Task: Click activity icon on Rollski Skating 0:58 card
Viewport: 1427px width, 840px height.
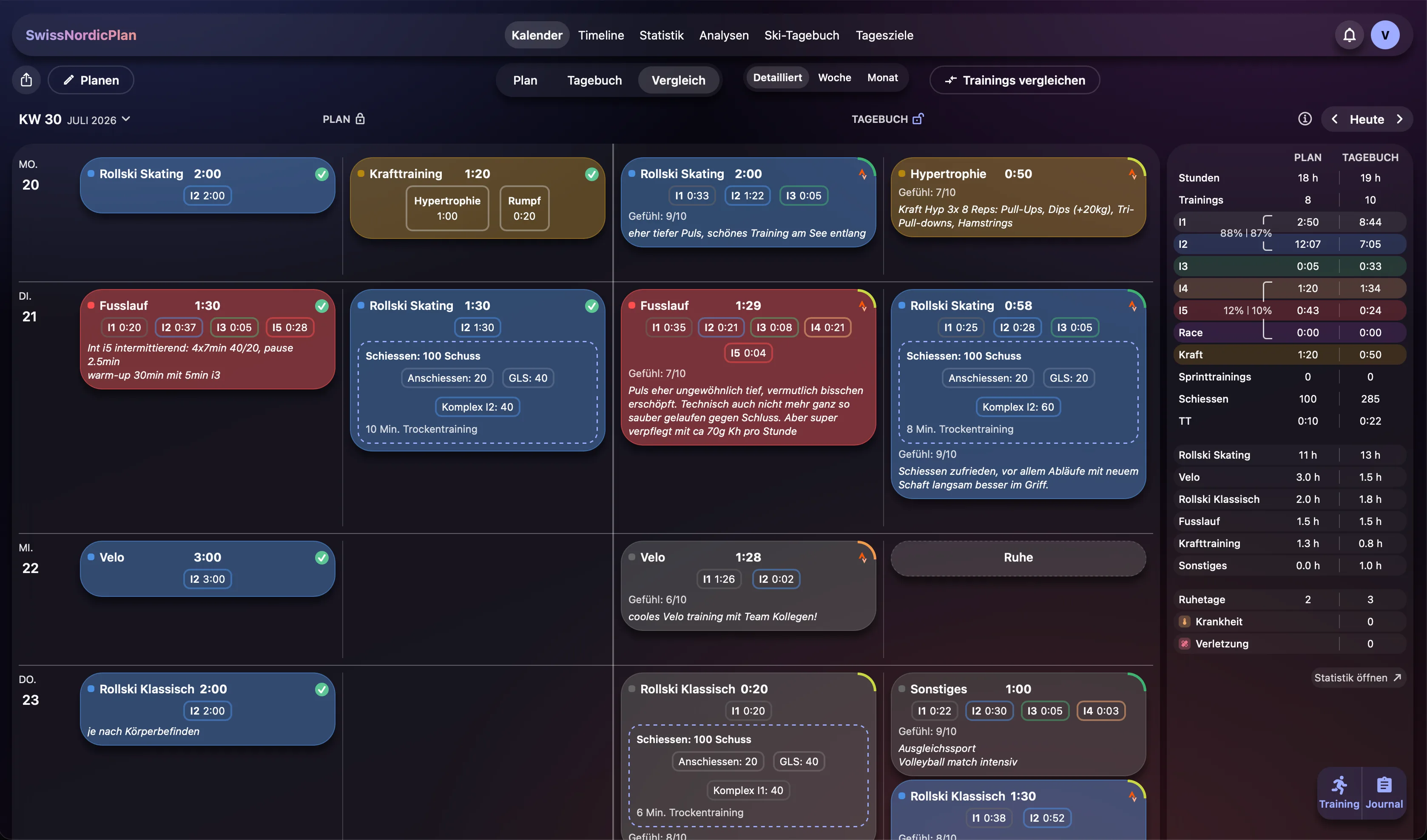Action: [x=1132, y=306]
